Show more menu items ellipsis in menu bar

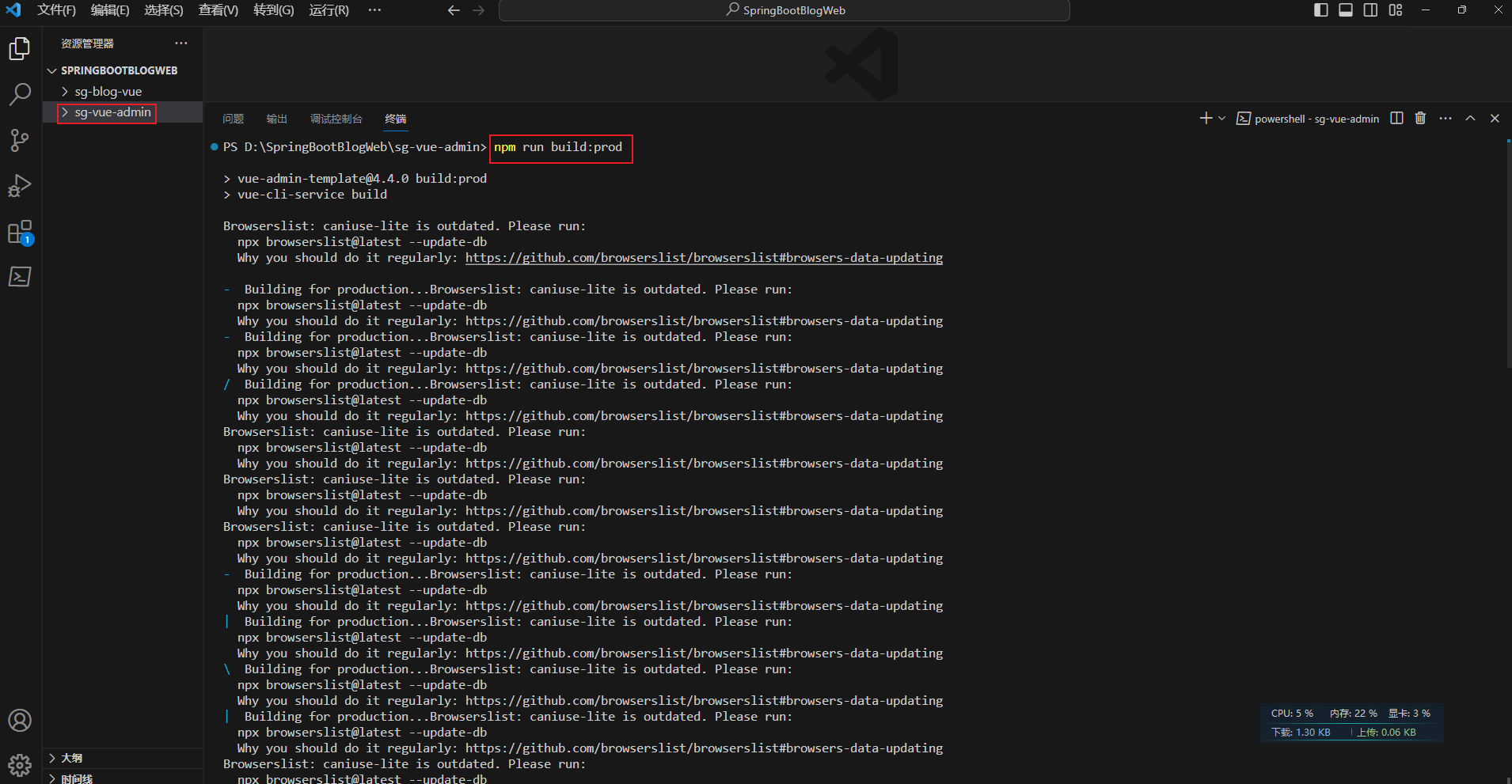(374, 10)
